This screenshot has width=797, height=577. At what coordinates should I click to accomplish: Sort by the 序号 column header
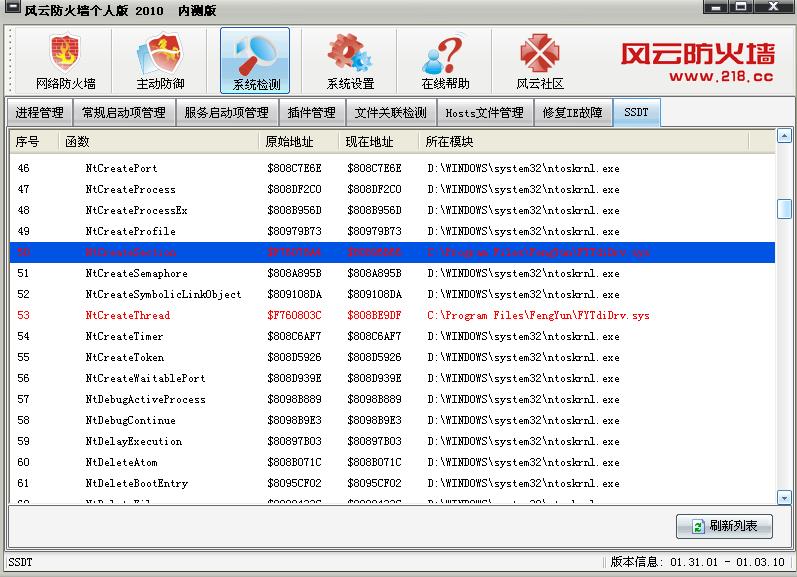click(x=34, y=141)
